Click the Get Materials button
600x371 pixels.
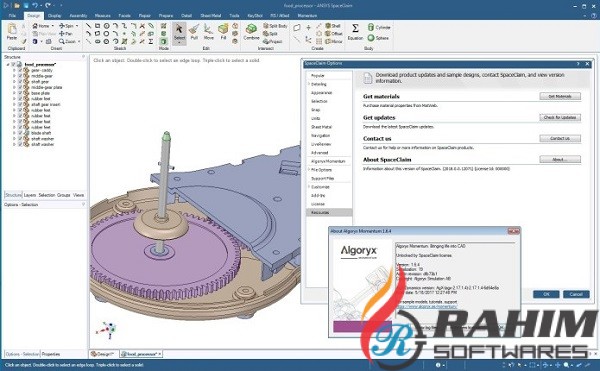[560, 96]
